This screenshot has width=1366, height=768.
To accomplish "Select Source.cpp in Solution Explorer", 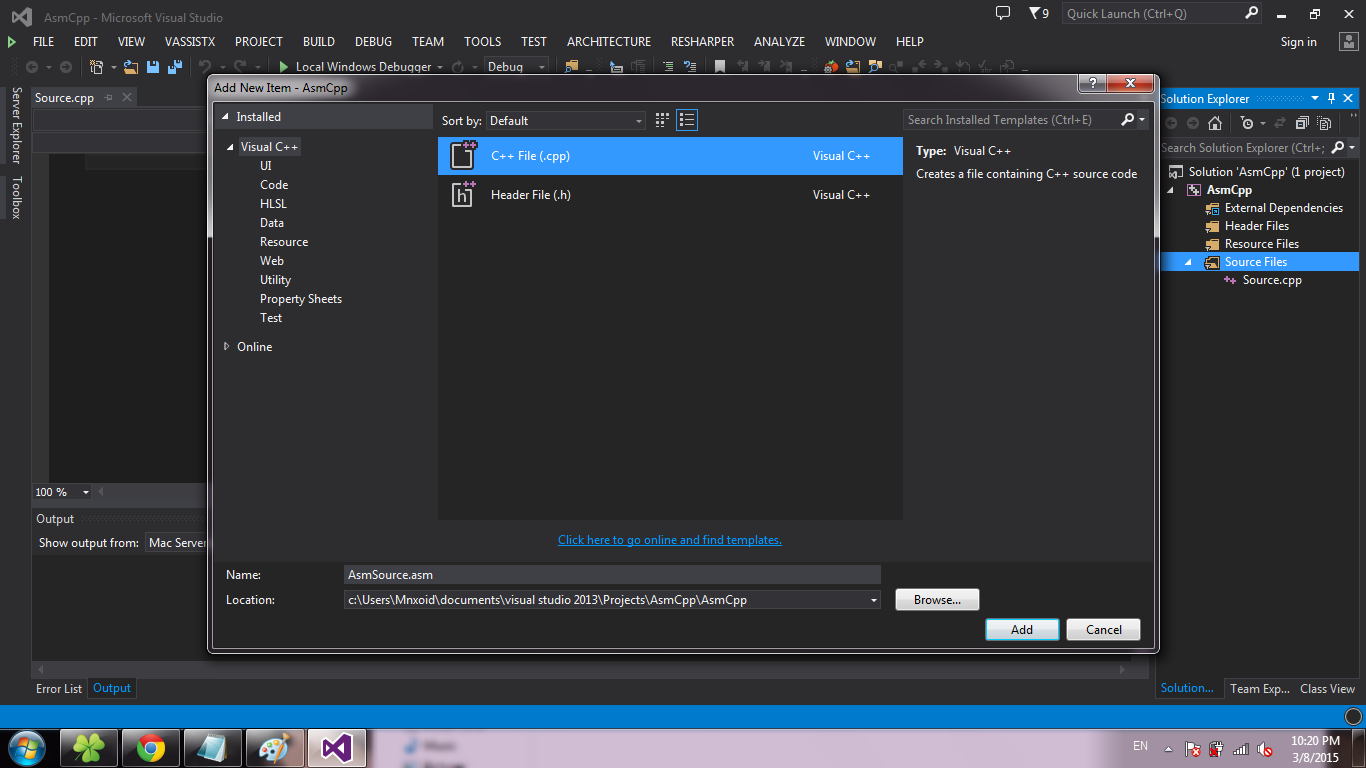I will click(x=1272, y=280).
